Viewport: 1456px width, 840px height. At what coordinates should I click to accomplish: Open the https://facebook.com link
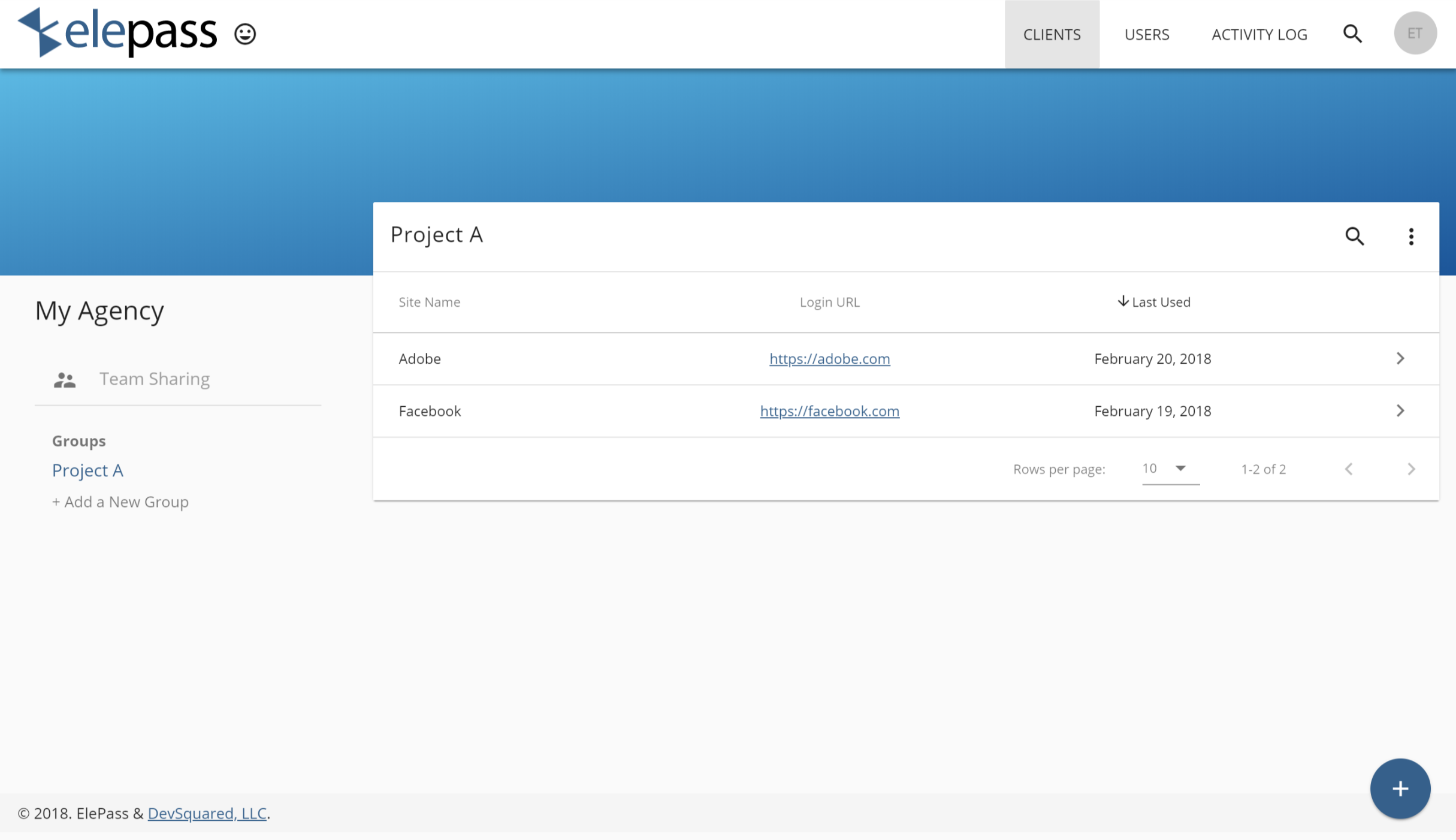tap(829, 411)
